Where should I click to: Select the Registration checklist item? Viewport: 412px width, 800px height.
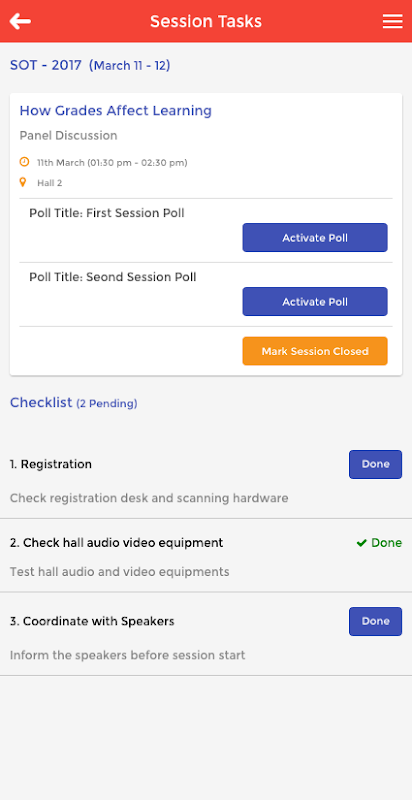51,464
